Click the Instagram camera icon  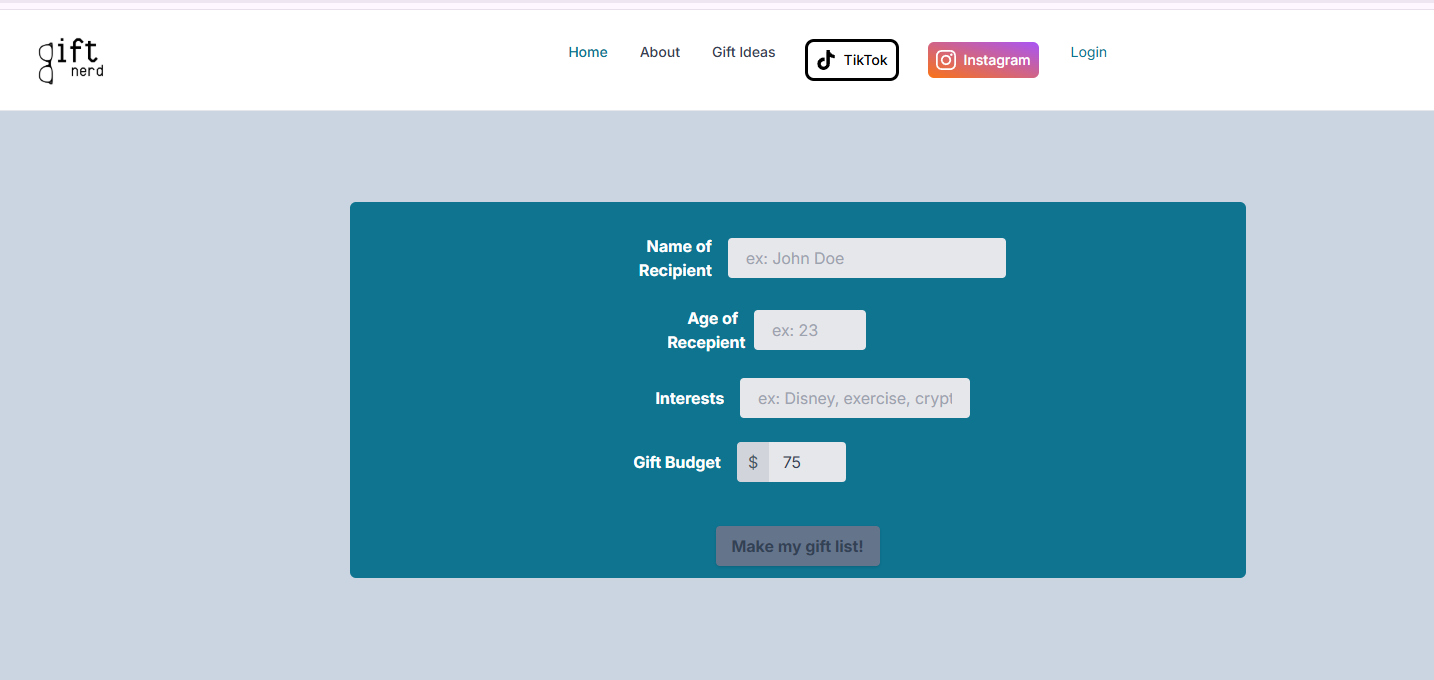point(946,60)
